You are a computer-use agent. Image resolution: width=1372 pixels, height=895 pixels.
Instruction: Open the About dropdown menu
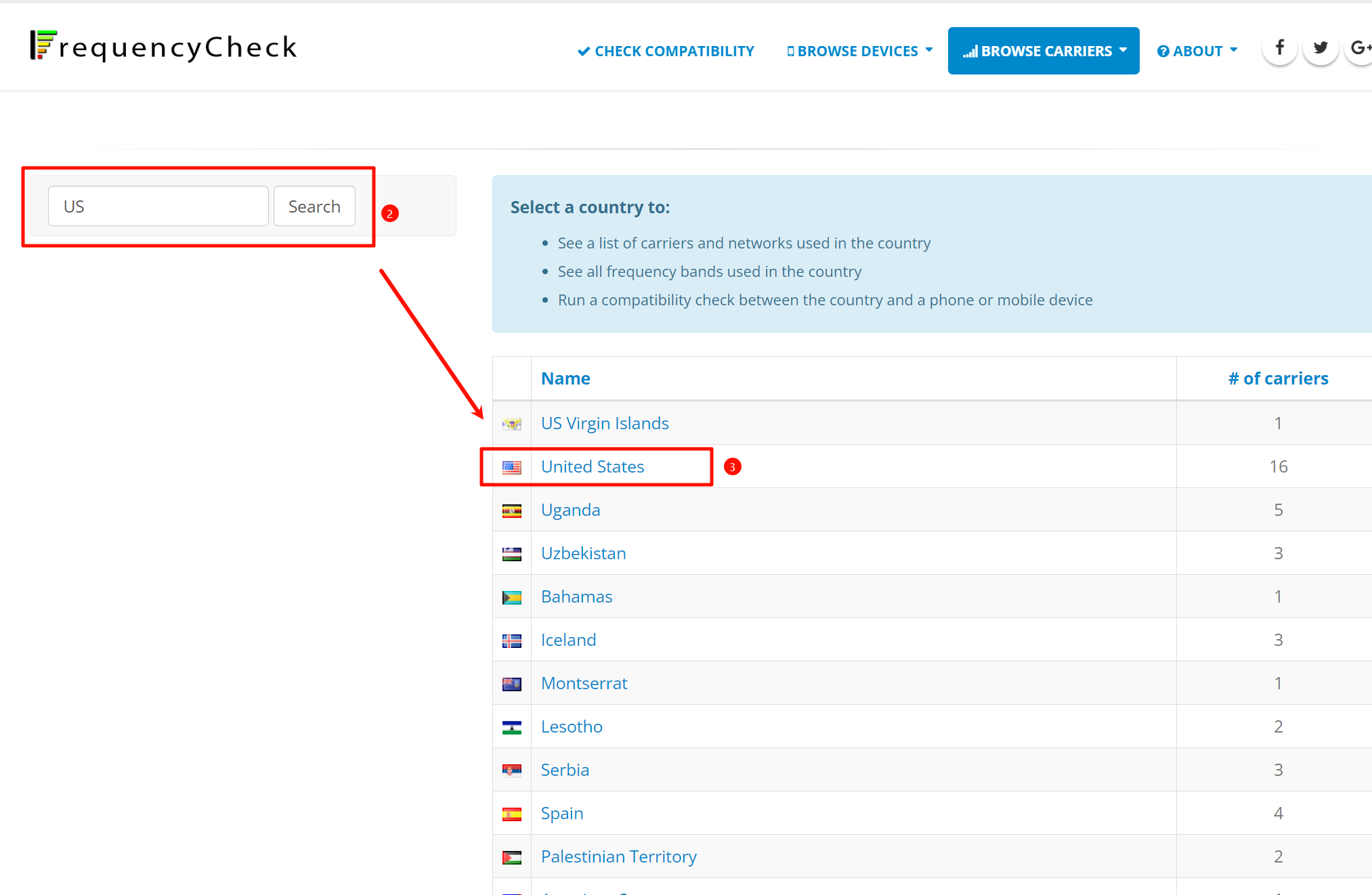pos(1197,51)
